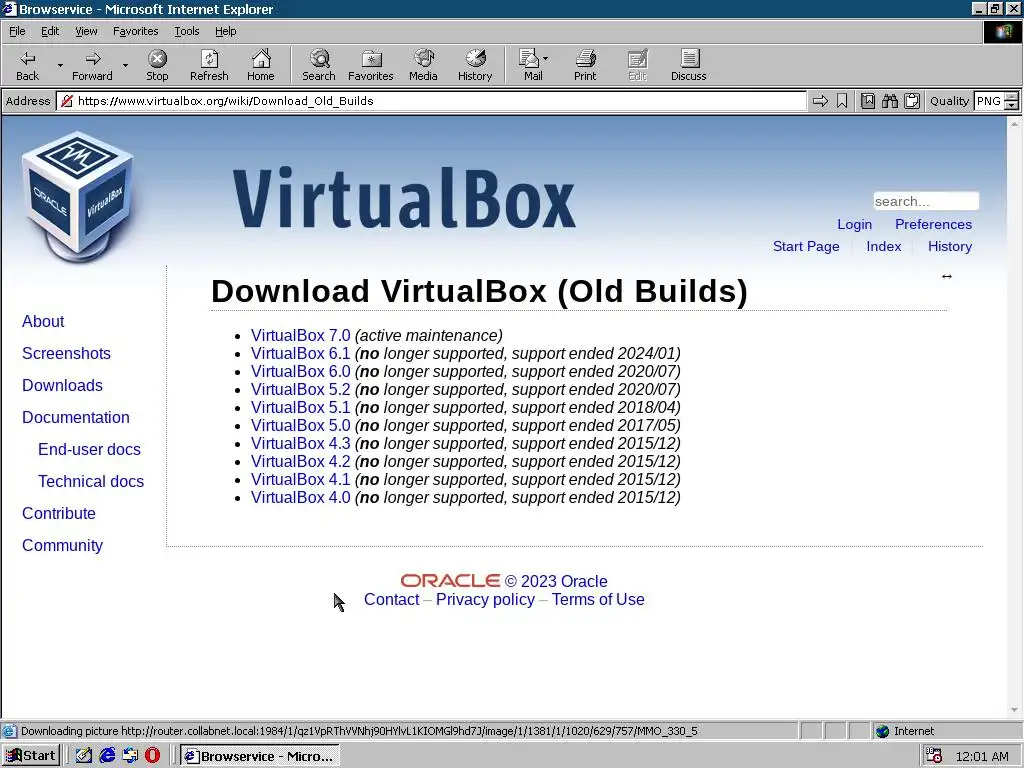1024x768 pixels.
Task: Open the Index link
Action: pos(884,246)
